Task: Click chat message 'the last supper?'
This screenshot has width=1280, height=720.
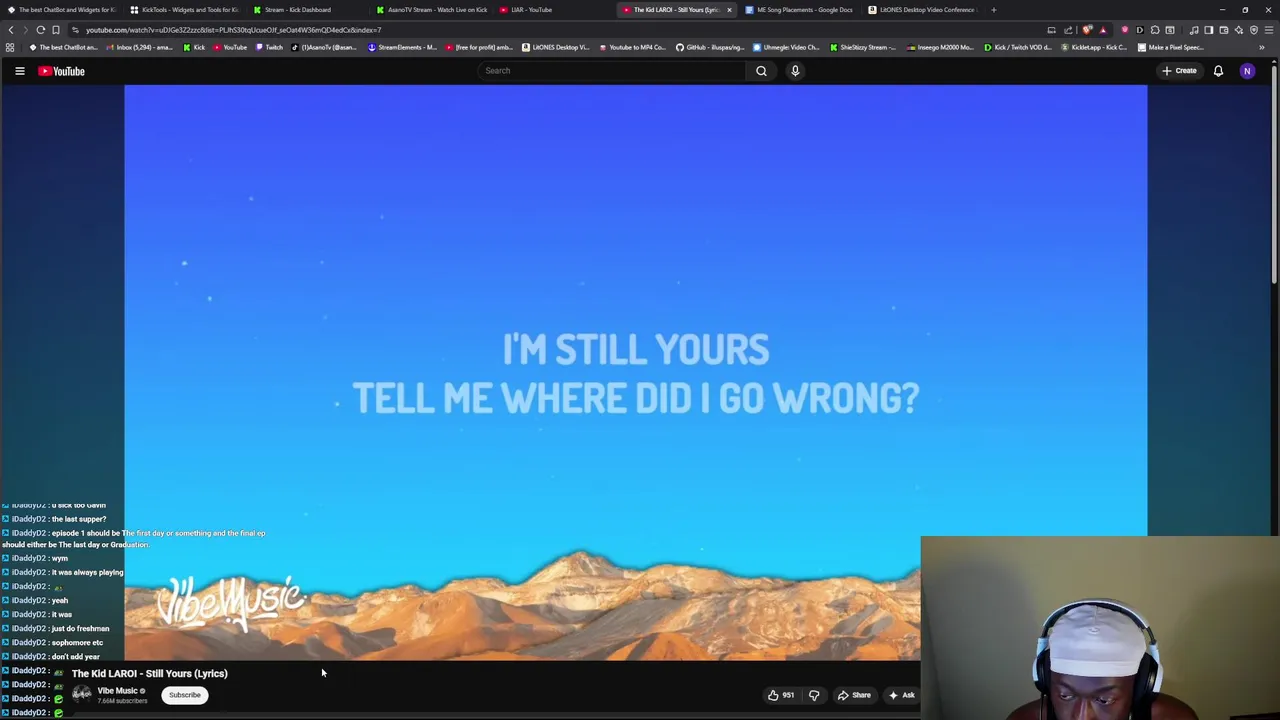Action: [79, 519]
